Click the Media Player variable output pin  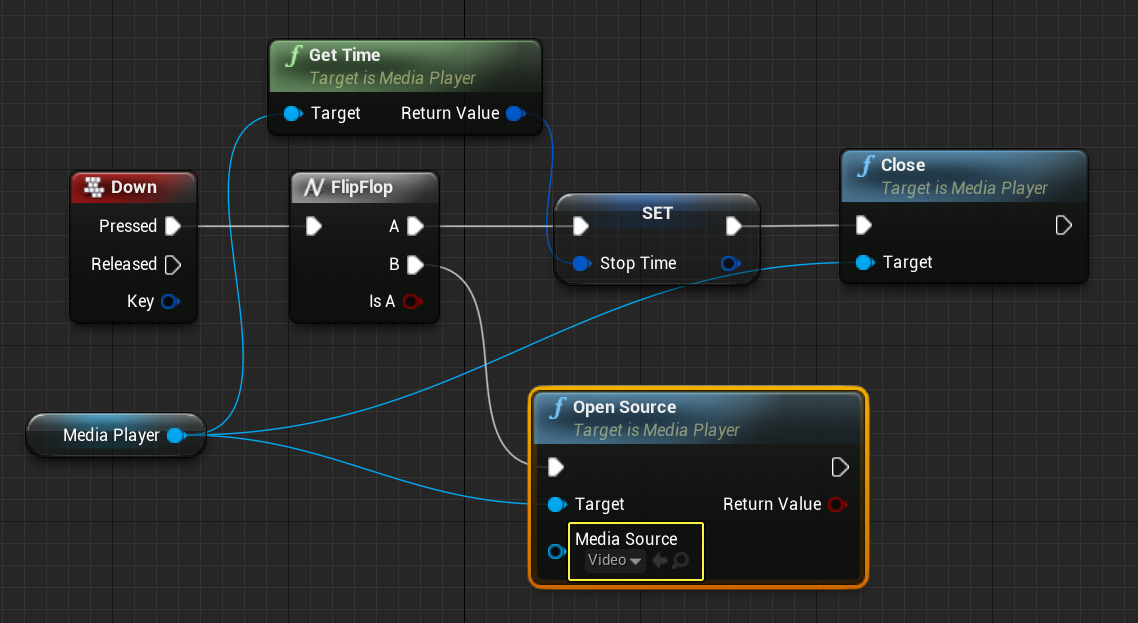176,436
